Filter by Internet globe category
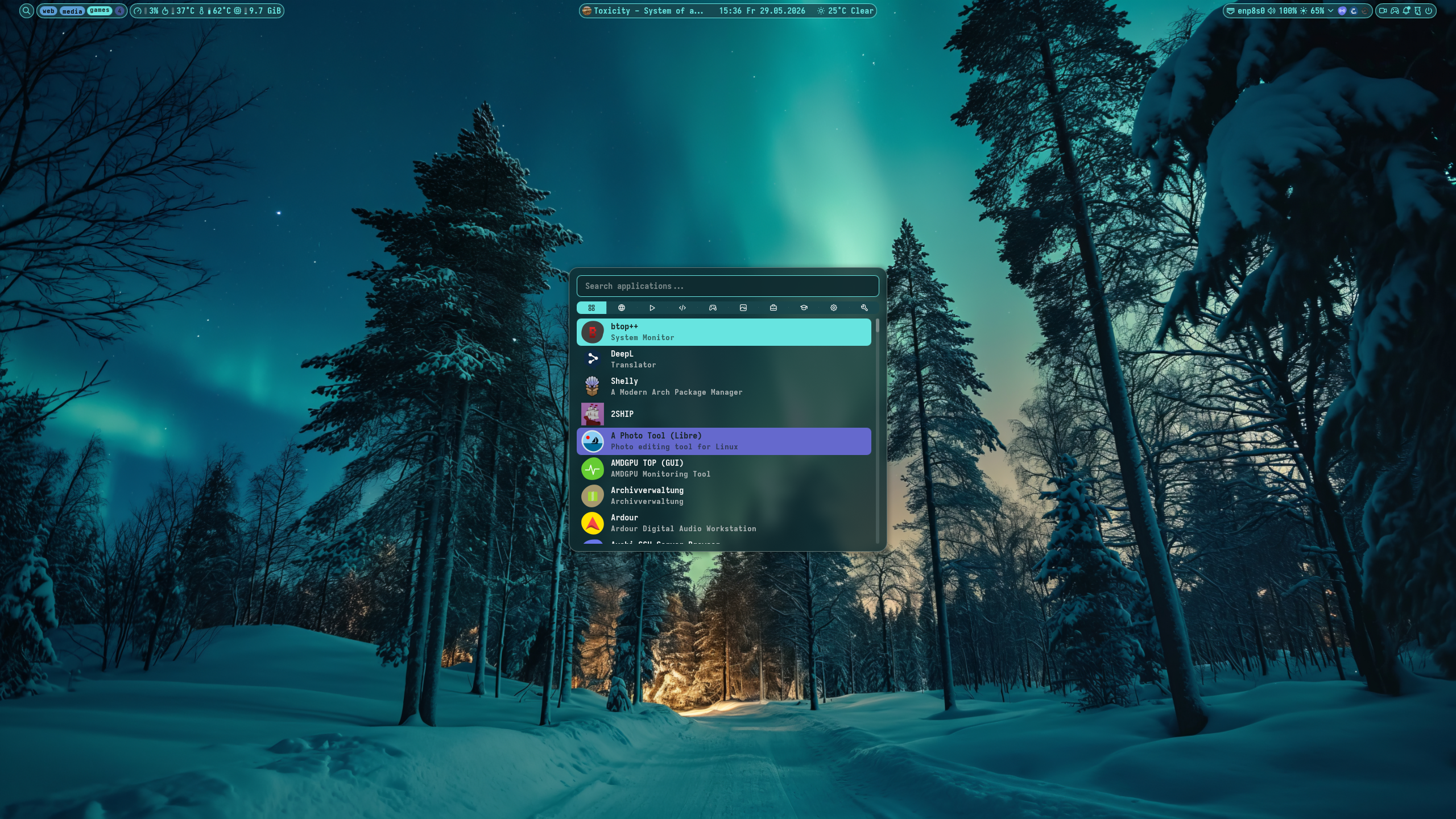This screenshot has width=1456, height=819. coord(622,308)
